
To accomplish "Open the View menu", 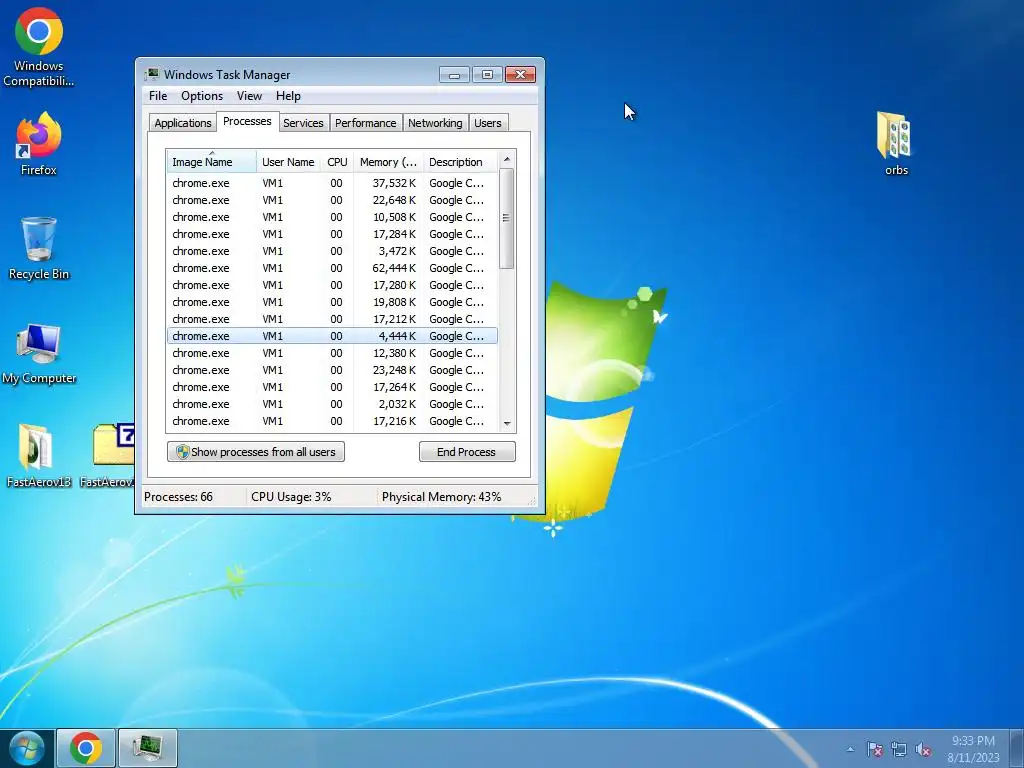I will click(249, 96).
